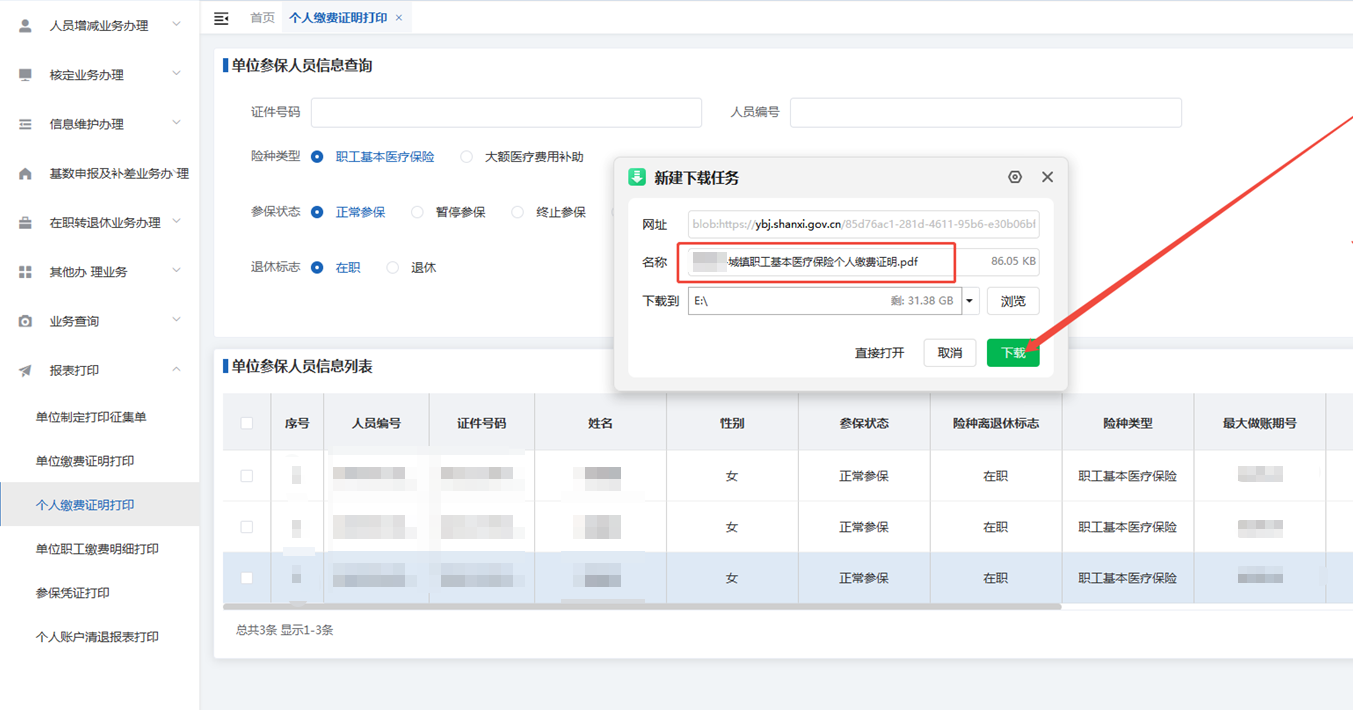Click the camera icon beside 业务查询

coord(26,321)
